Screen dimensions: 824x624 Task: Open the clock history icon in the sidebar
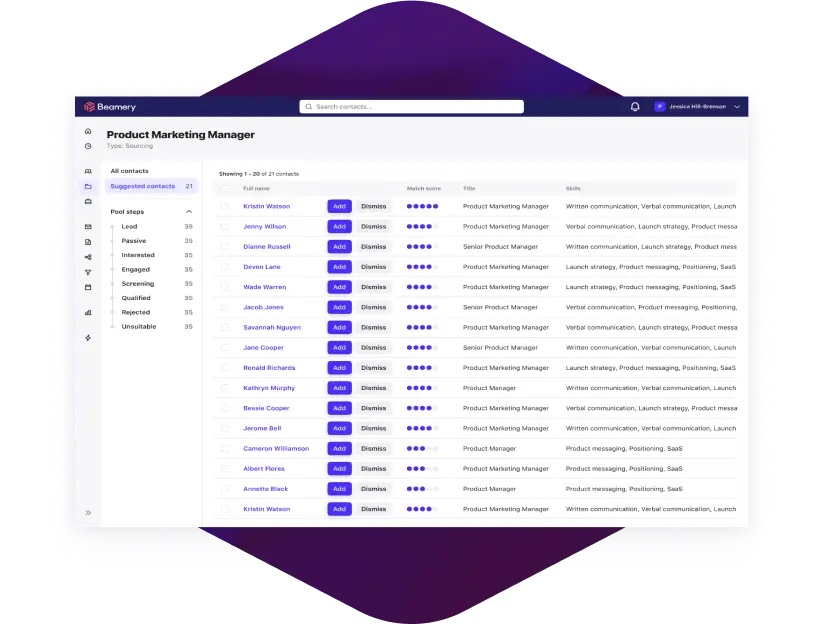click(x=88, y=146)
